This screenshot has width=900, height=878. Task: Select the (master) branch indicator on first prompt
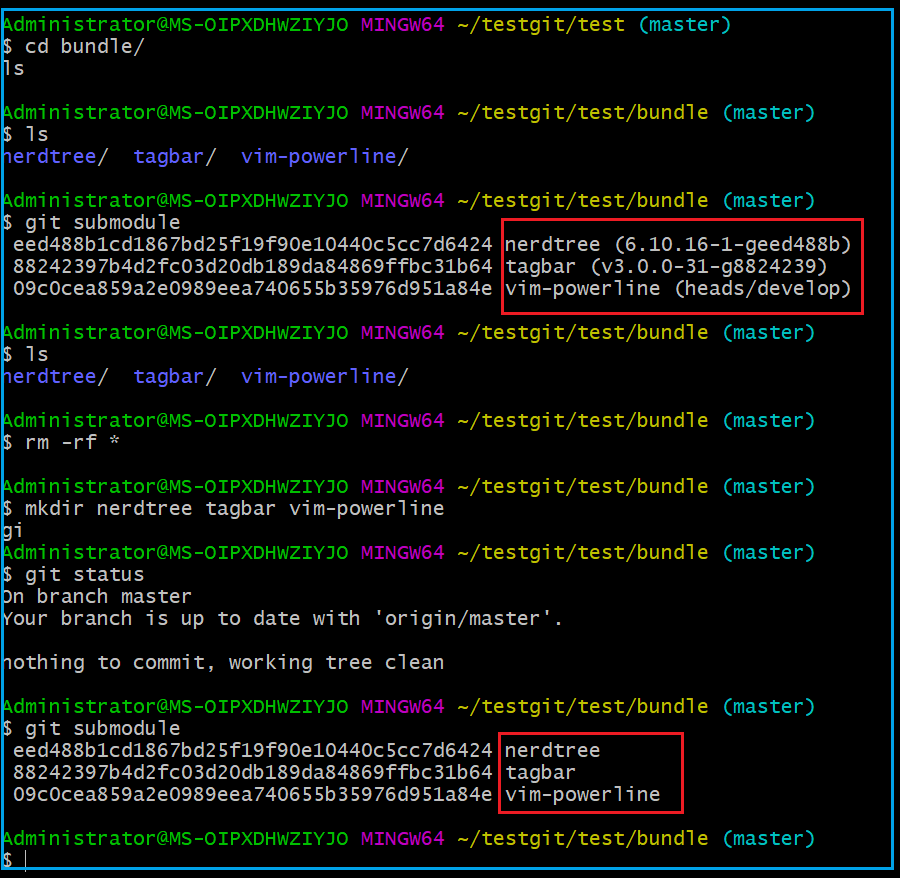[x=684, y=24]
